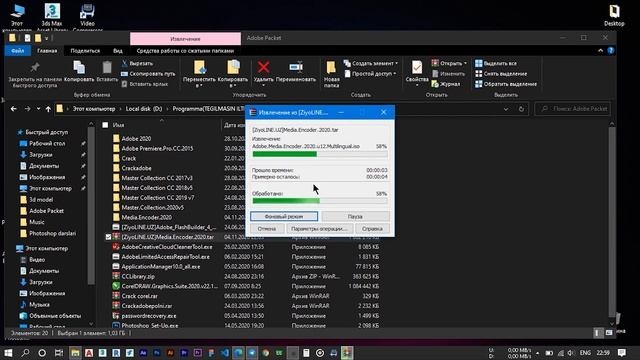Switch to large icons view button
Screen dimensions: 640x360
tap(609, 333)
